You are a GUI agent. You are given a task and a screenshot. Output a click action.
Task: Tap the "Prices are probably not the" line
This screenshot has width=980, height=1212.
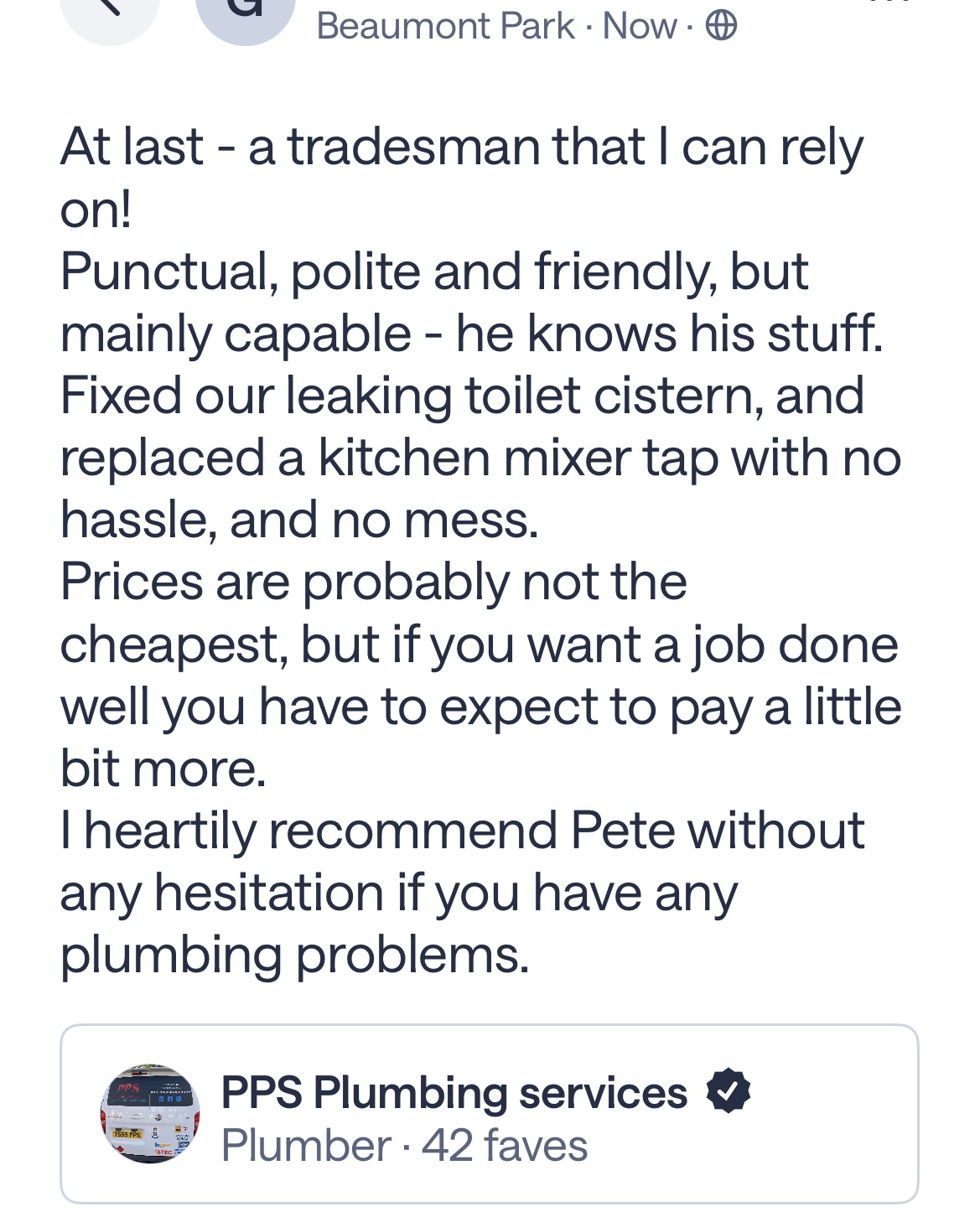(373, 581)
